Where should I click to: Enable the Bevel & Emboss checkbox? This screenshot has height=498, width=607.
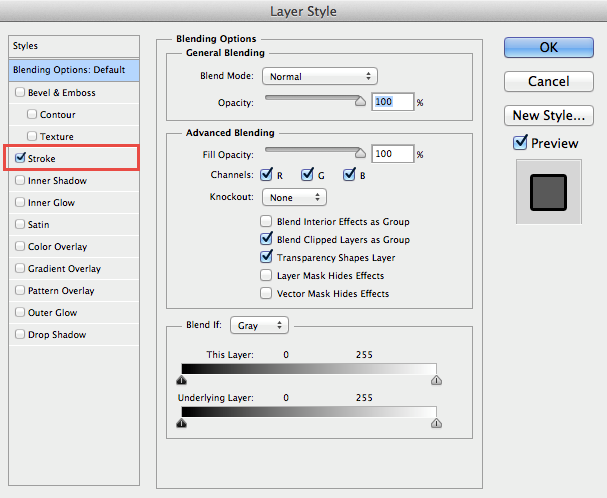20,93
